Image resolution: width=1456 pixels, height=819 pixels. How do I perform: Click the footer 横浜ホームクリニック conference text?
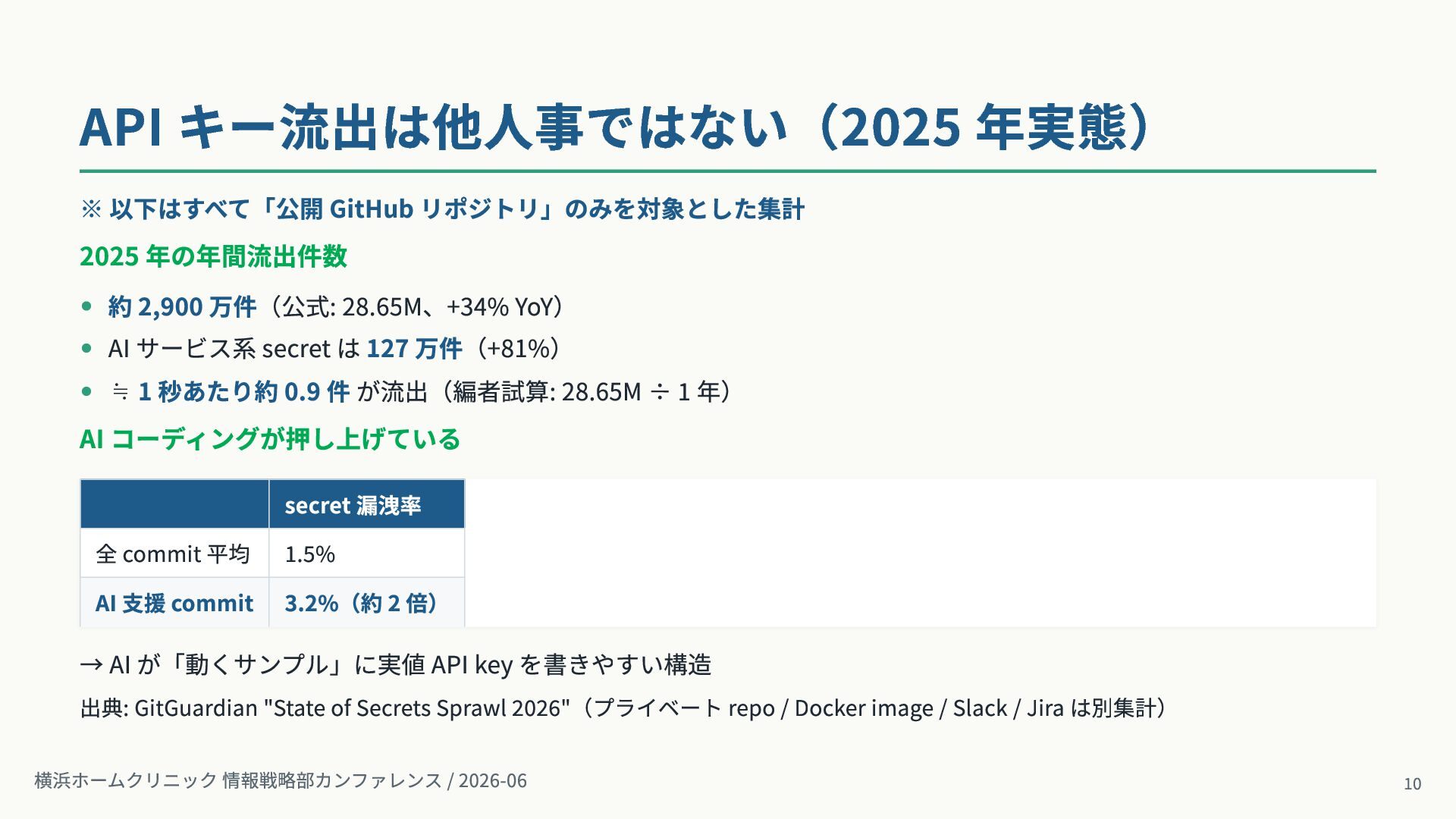pyautogui.click(x=281, y=780)
